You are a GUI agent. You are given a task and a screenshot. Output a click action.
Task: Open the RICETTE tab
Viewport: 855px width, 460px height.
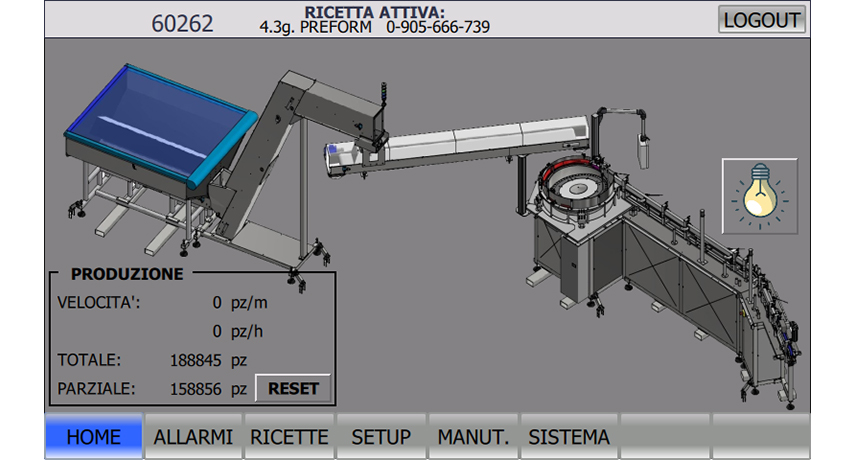289,437
